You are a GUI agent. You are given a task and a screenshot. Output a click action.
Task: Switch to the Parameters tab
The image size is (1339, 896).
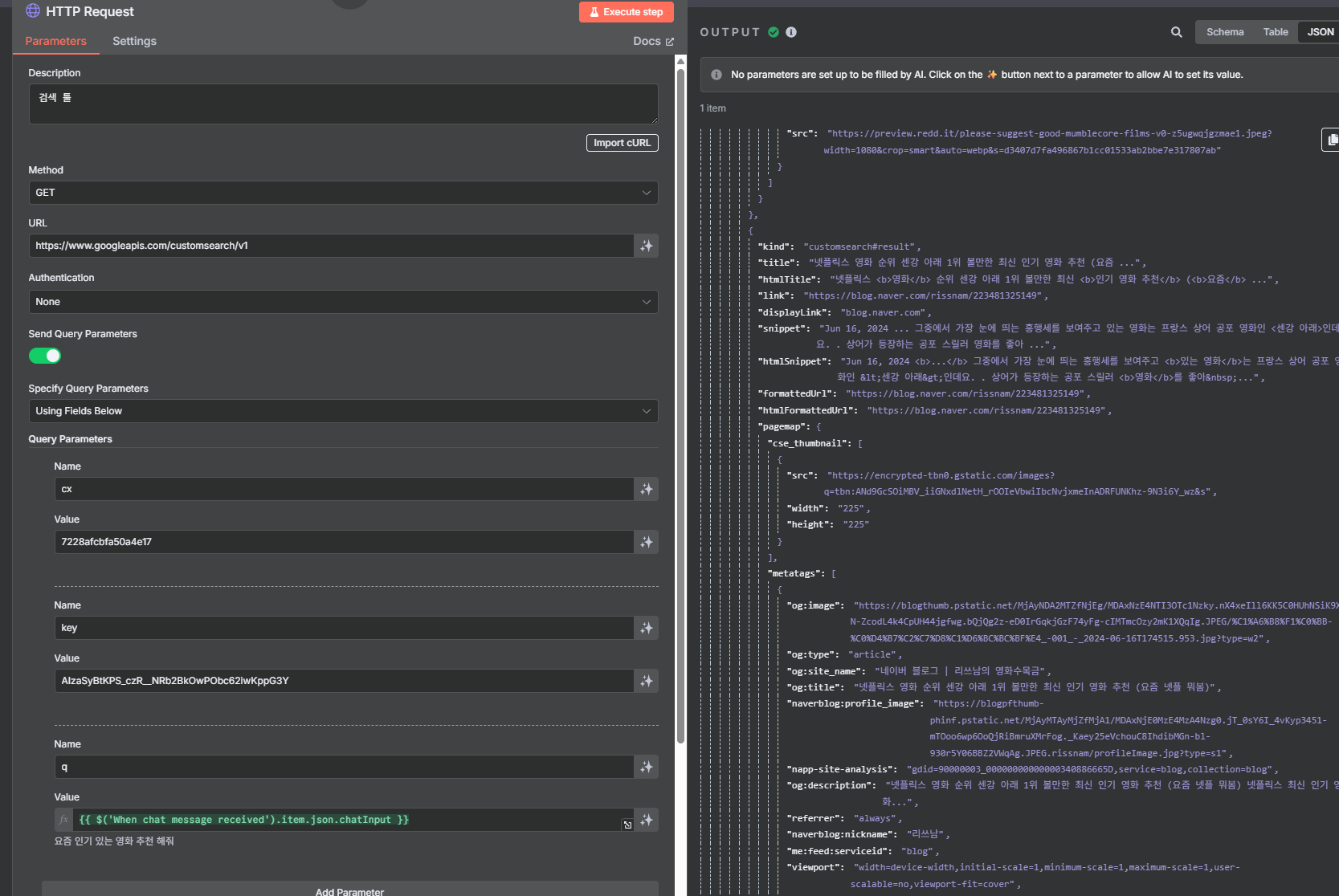(x=55, y=41)
